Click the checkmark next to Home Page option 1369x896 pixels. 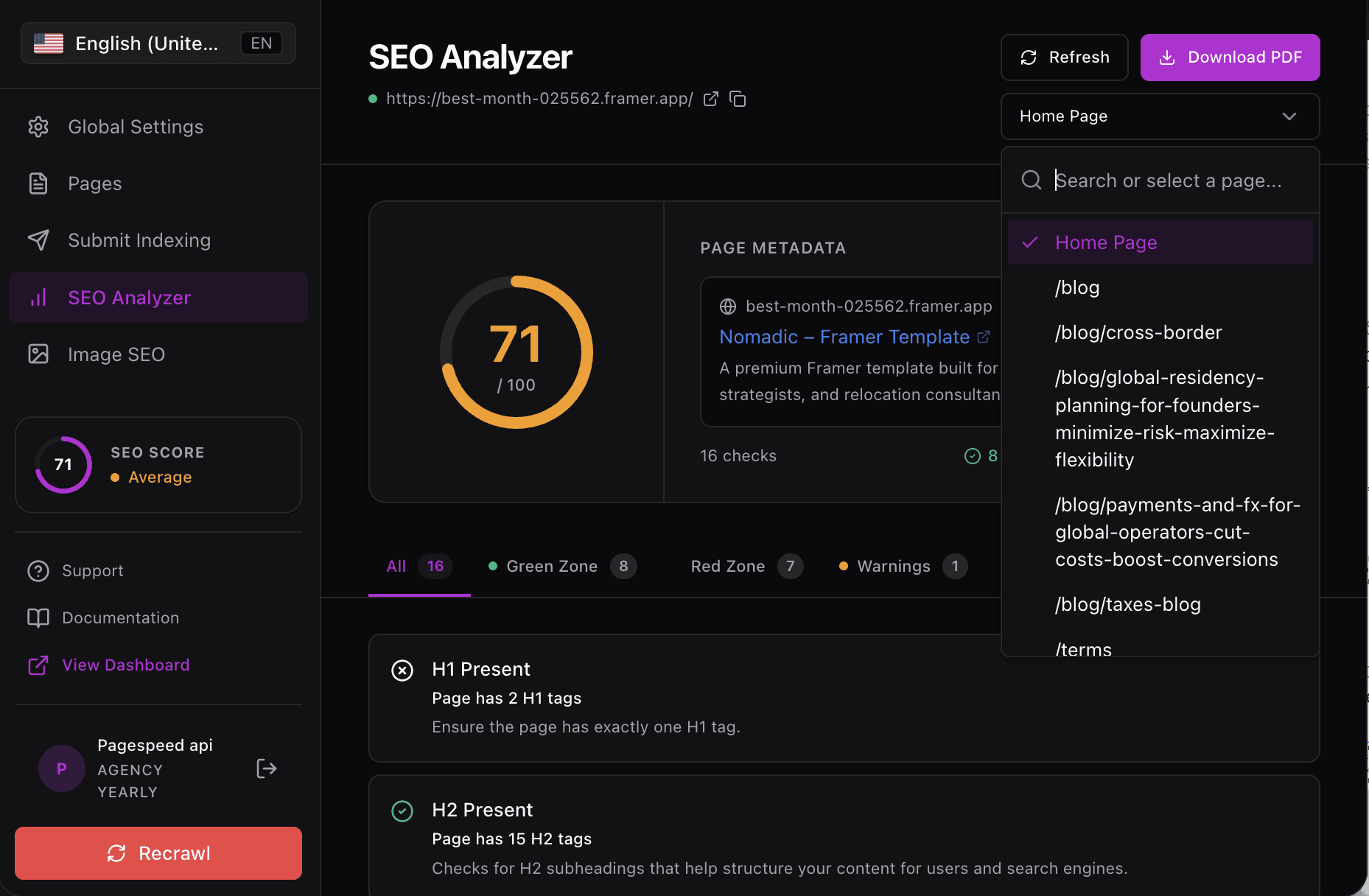click(x=1030, y=242)
